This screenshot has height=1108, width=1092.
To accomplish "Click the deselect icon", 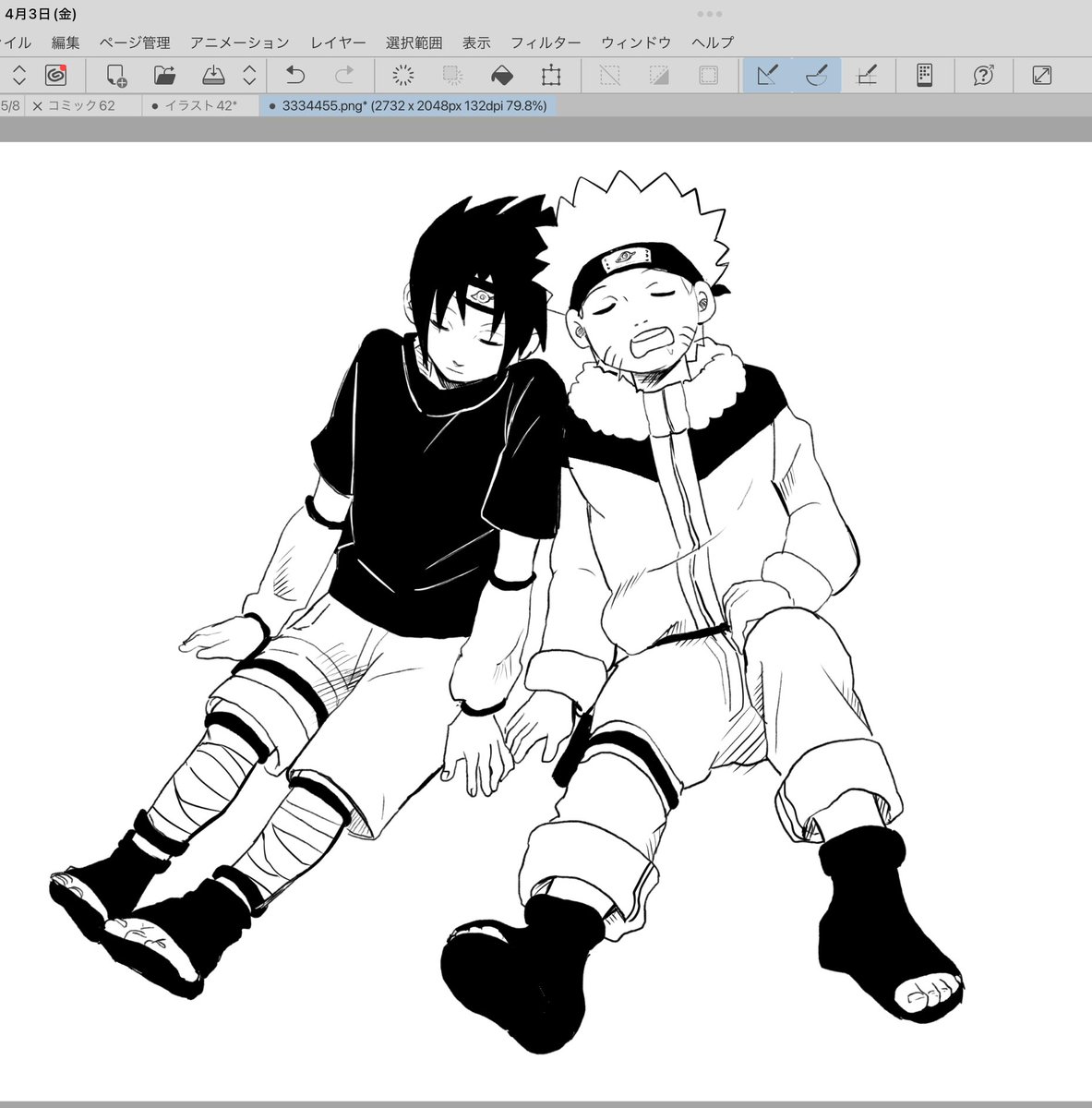I will (610, 75).
